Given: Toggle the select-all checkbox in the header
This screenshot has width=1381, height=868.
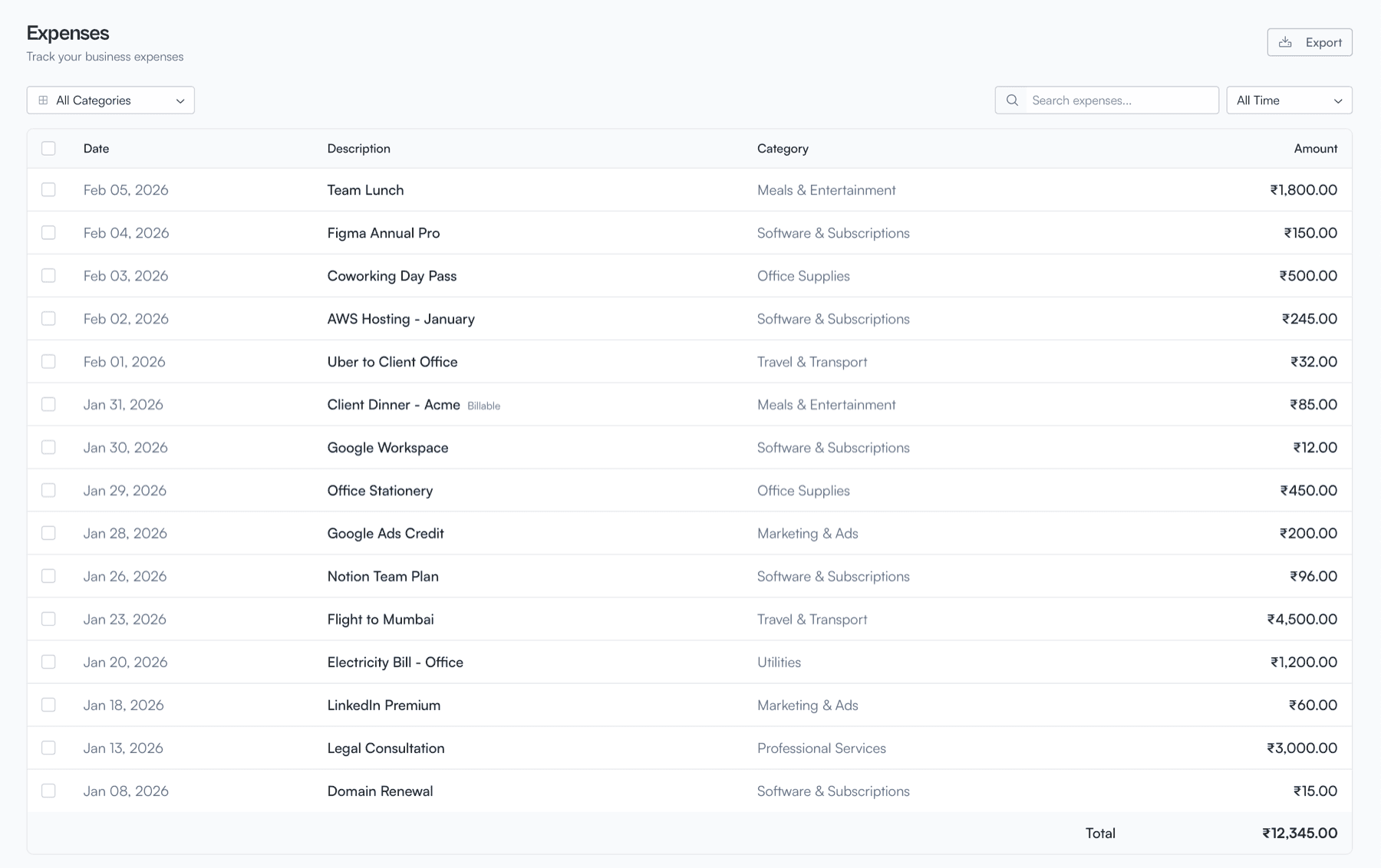Looking at the screenshot, I should tap(48, 148).
